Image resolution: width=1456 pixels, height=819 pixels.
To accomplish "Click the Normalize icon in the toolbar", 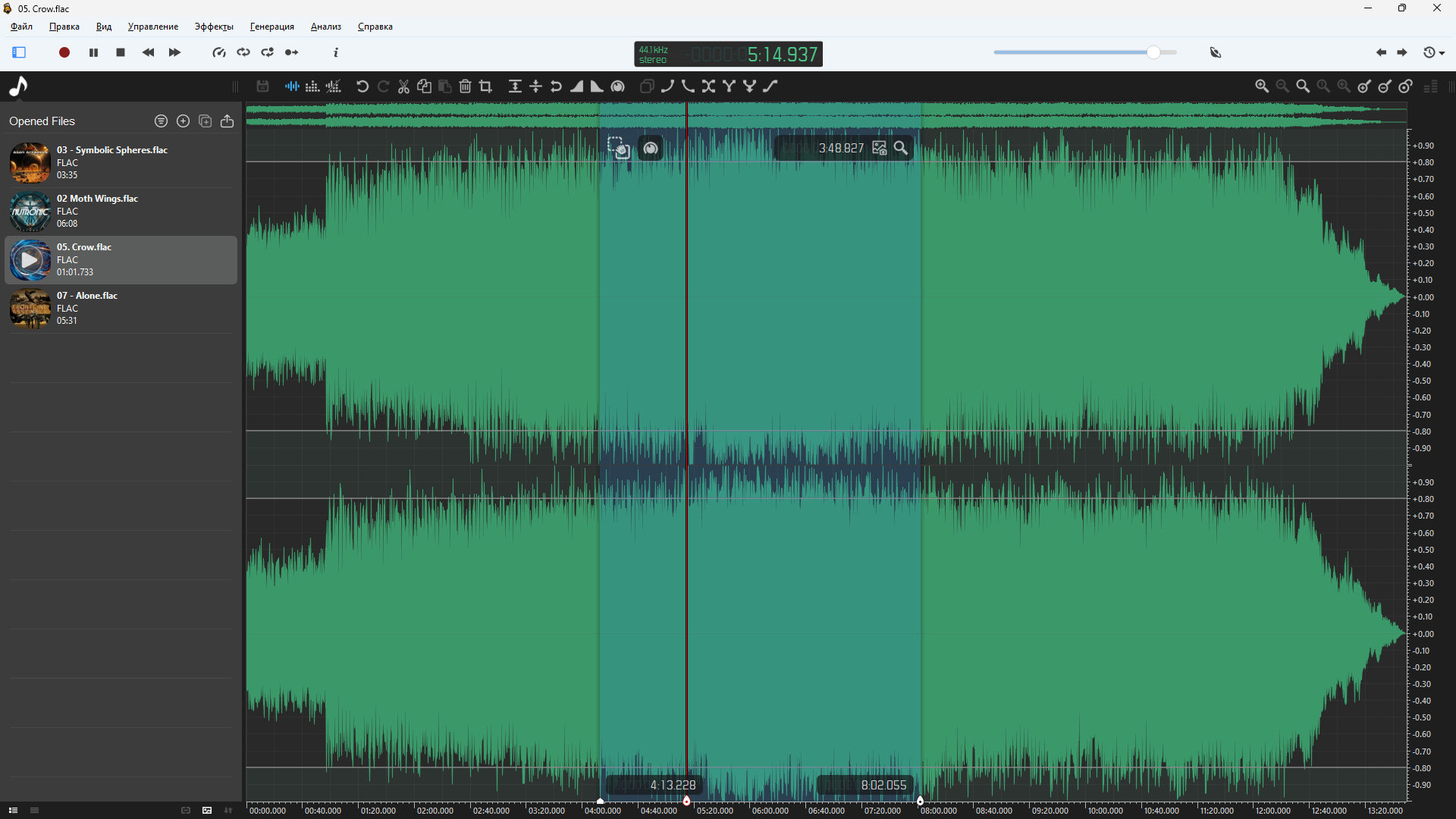I will [x=515, y=86].
